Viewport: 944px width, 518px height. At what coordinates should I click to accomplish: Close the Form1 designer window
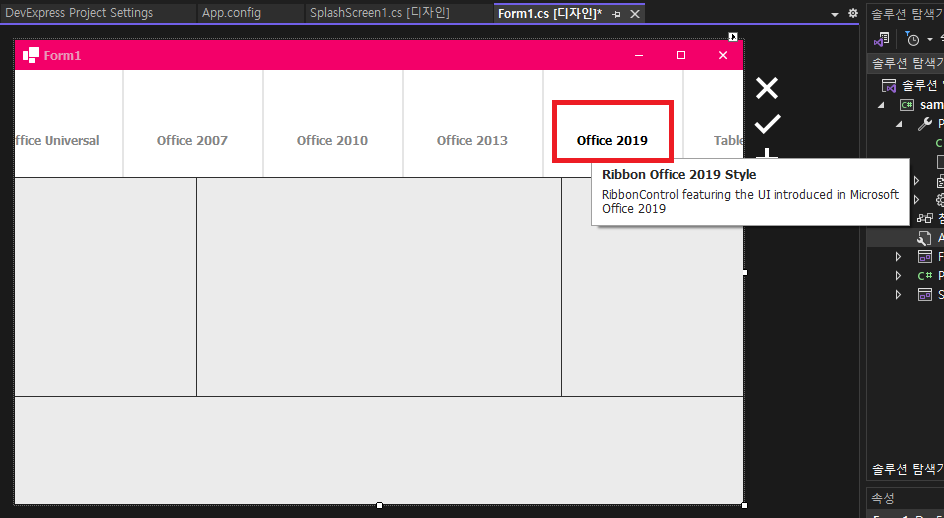[x=723, y=55]
